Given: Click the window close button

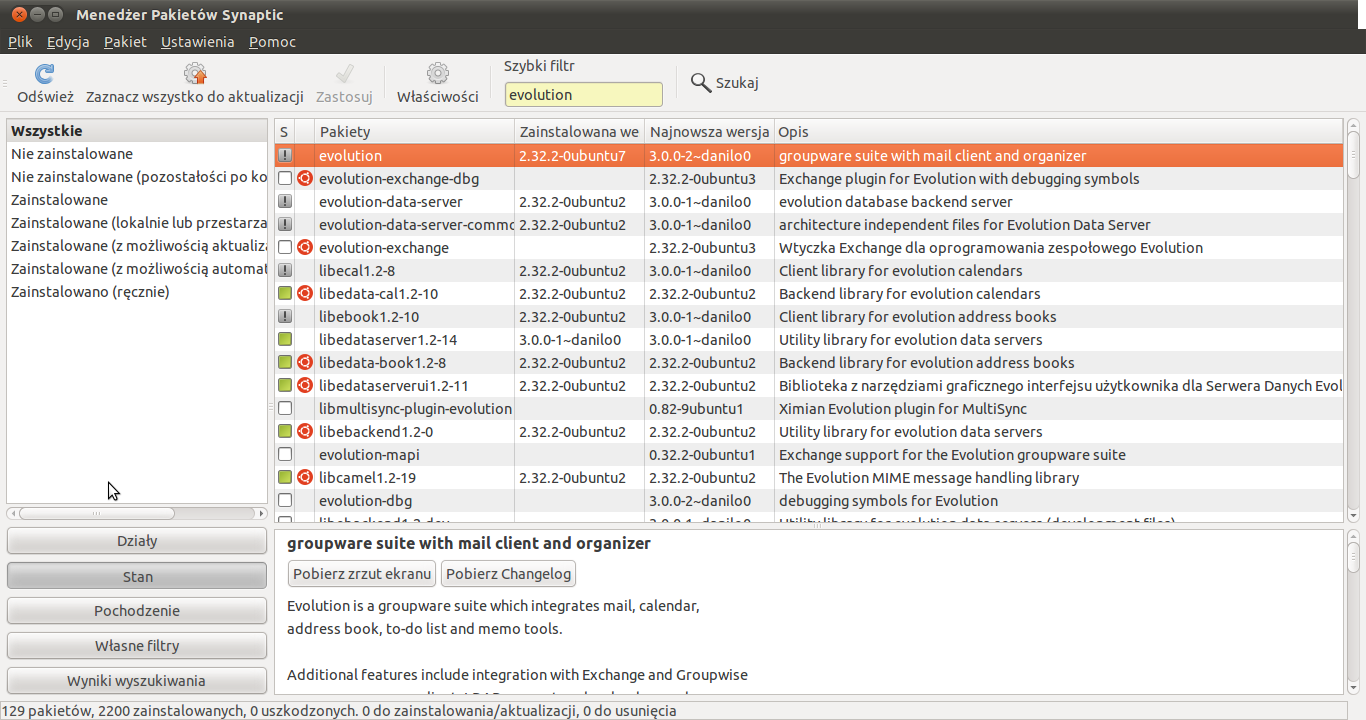Looking at the screenshot, I should (18, 15).
